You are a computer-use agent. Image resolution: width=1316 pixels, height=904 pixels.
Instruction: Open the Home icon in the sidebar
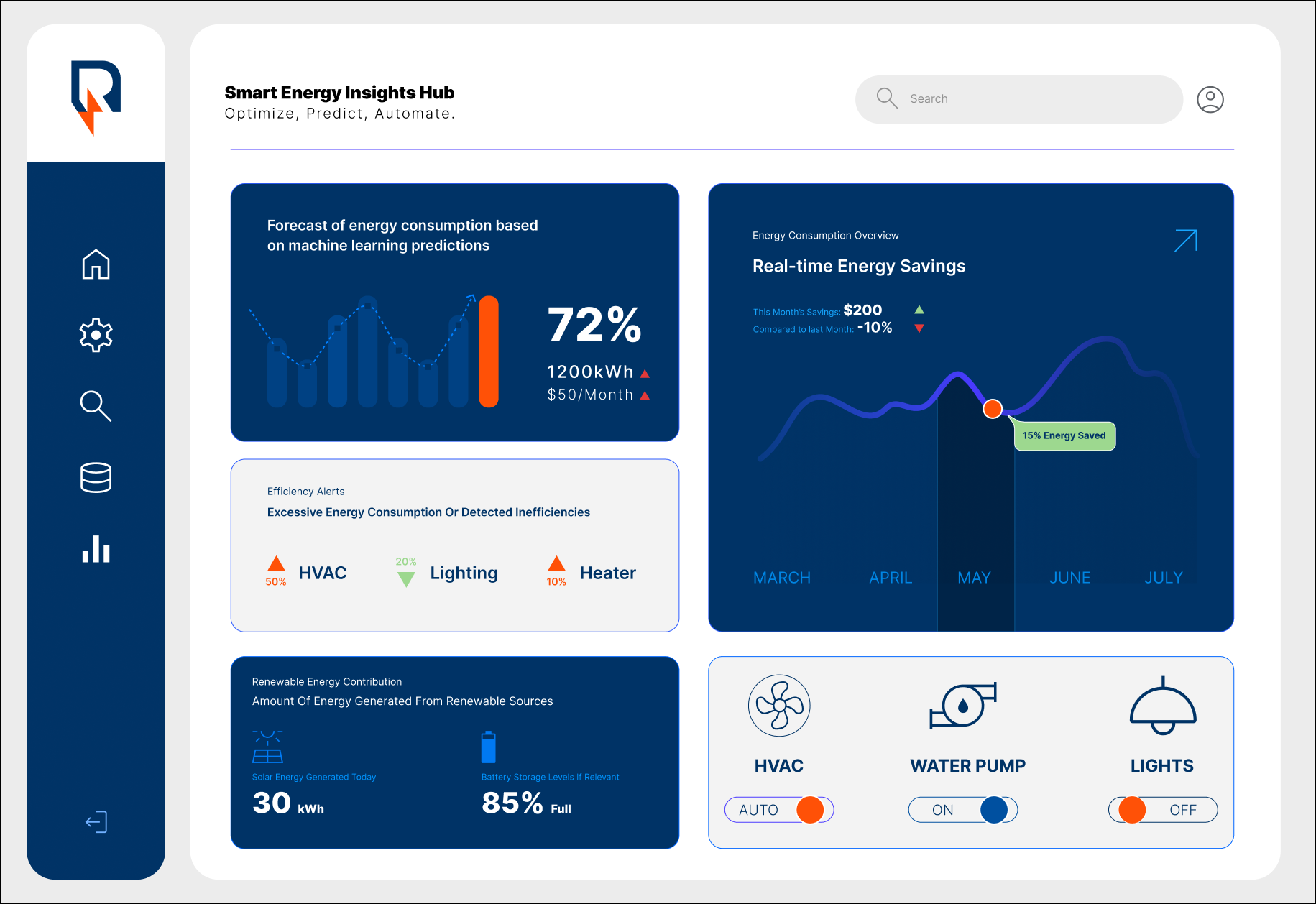pos(96,264)
